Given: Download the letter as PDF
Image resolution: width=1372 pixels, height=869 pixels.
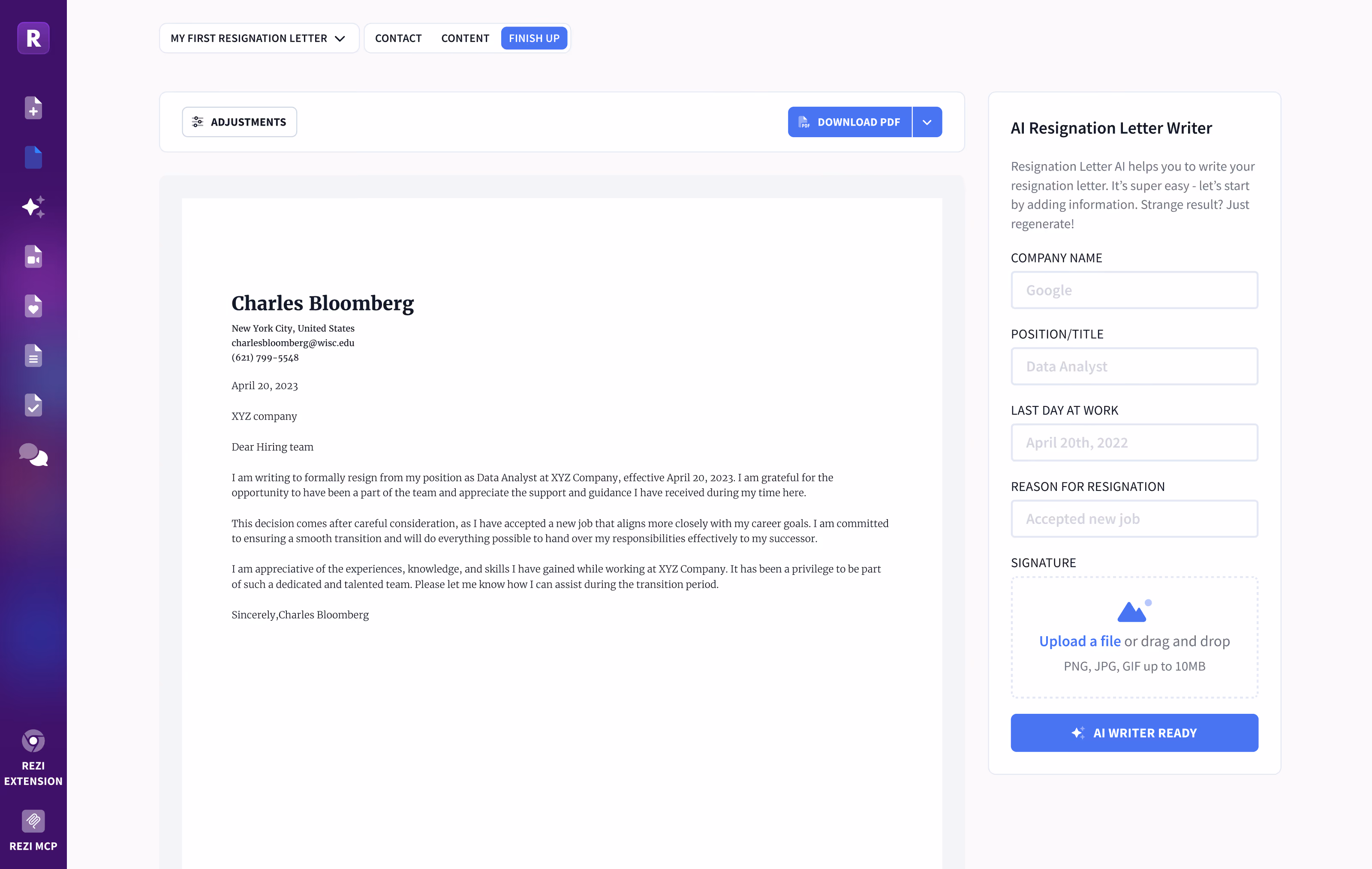Looking at the screenshot, I should pyautogui.click(x=849, y=122).
